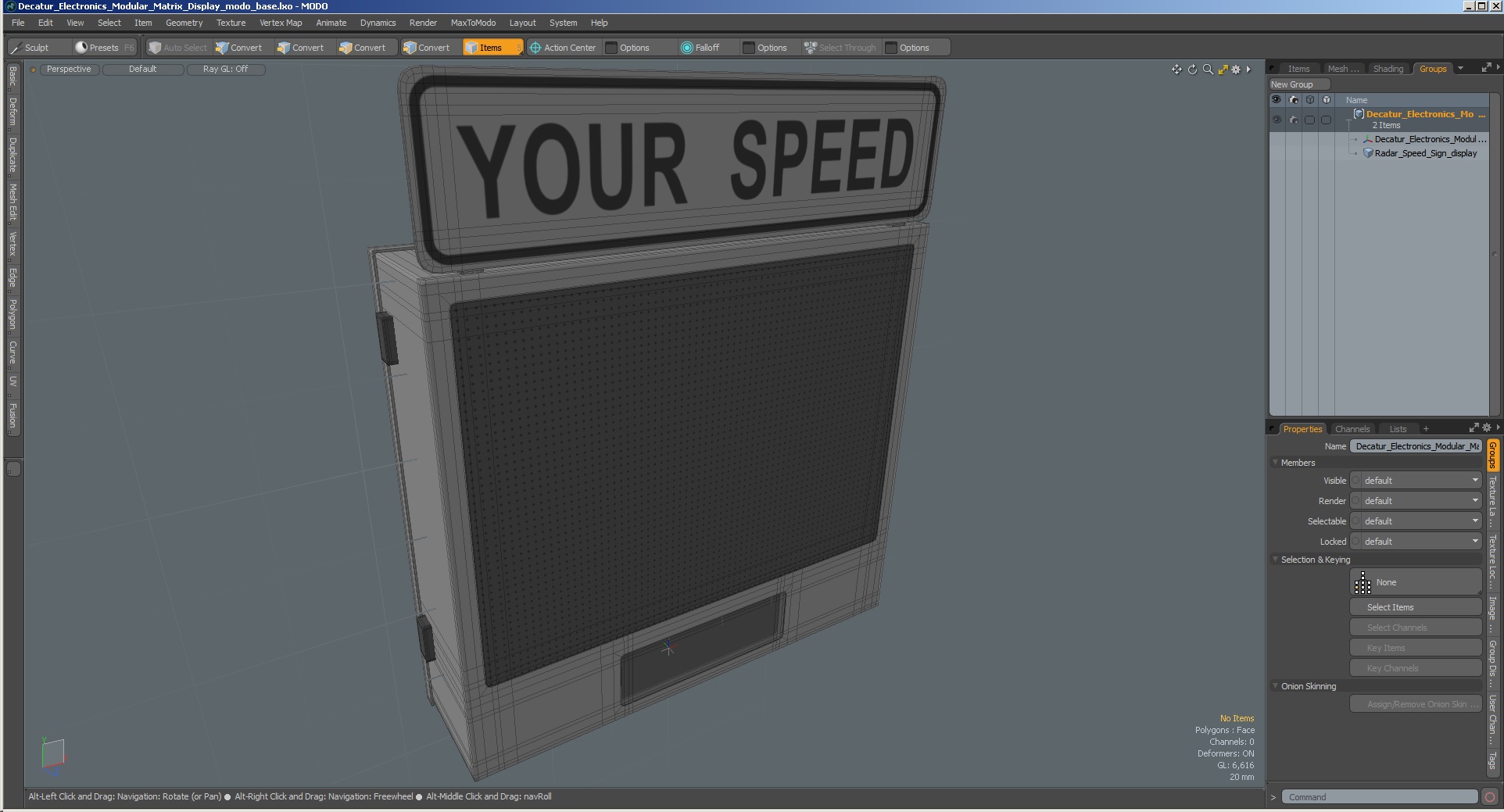Image resolution: width=1504 pixels, height=812 pixels.
Task: Open the Render default dropdown
Action: point(1421,501)
